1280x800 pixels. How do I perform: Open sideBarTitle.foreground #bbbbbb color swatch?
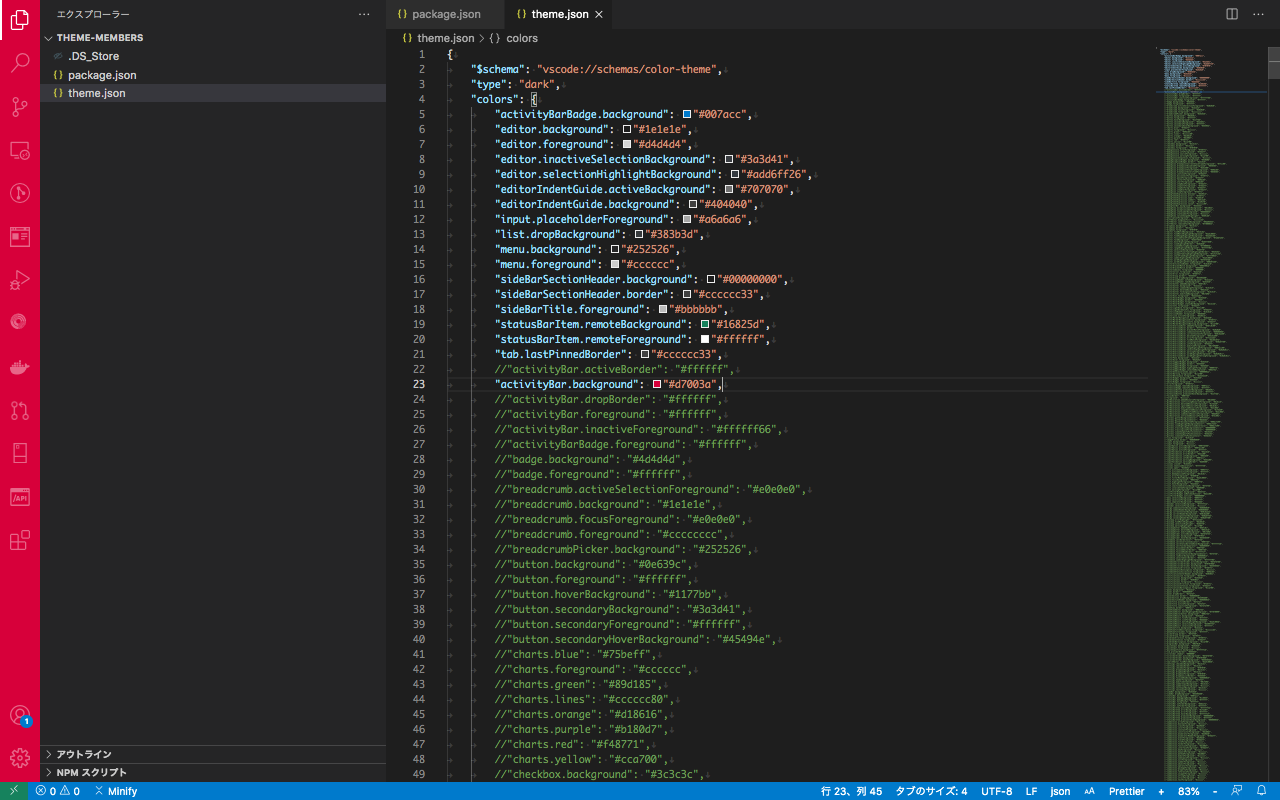click(663, 309)
